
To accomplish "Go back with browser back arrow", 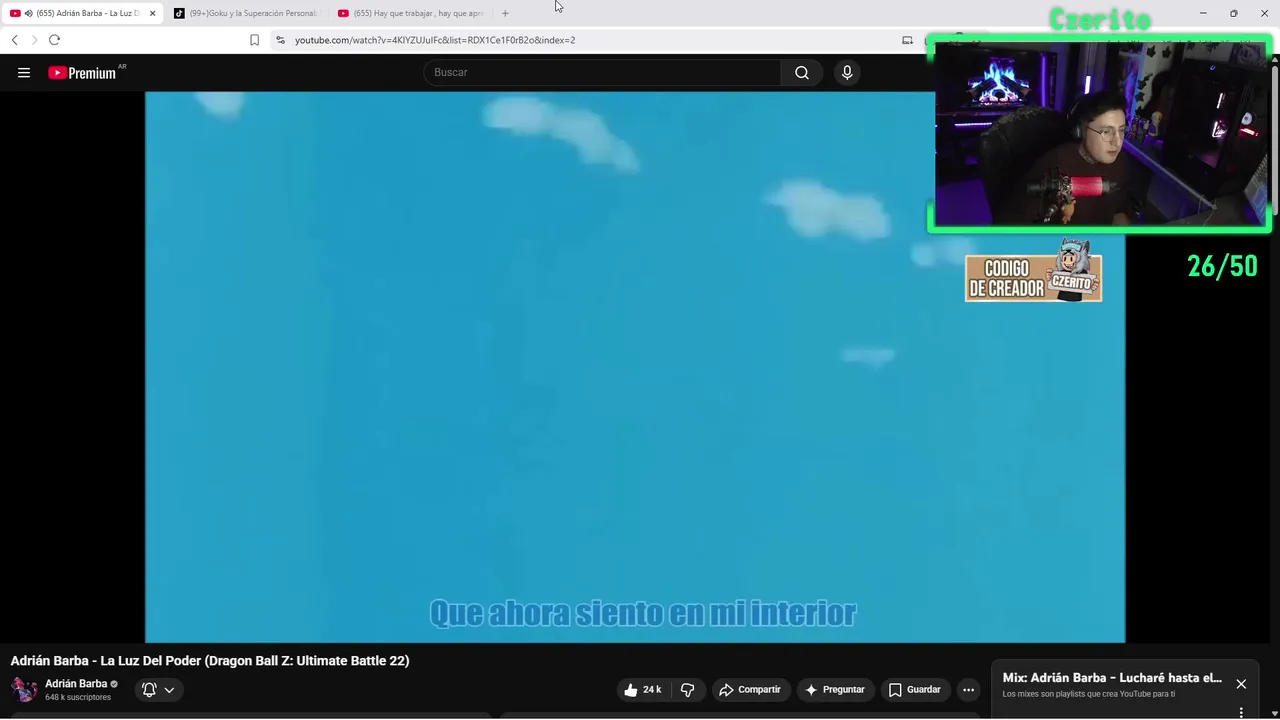I will 14,40.
